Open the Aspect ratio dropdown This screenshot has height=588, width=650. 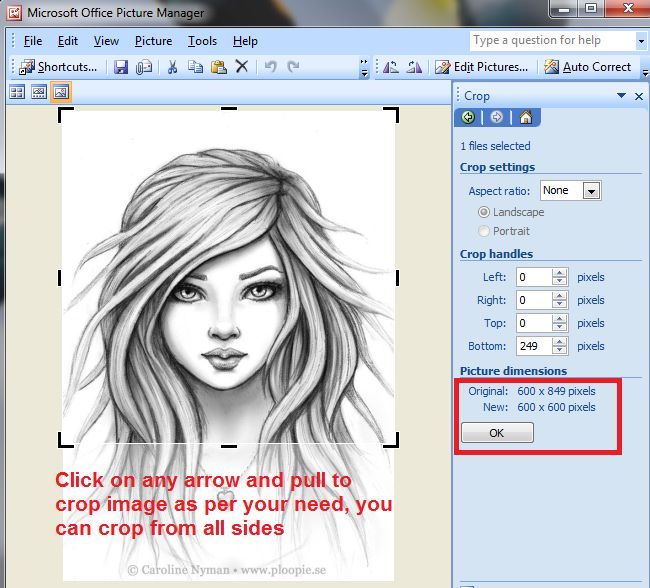click(x=591, y=191)
